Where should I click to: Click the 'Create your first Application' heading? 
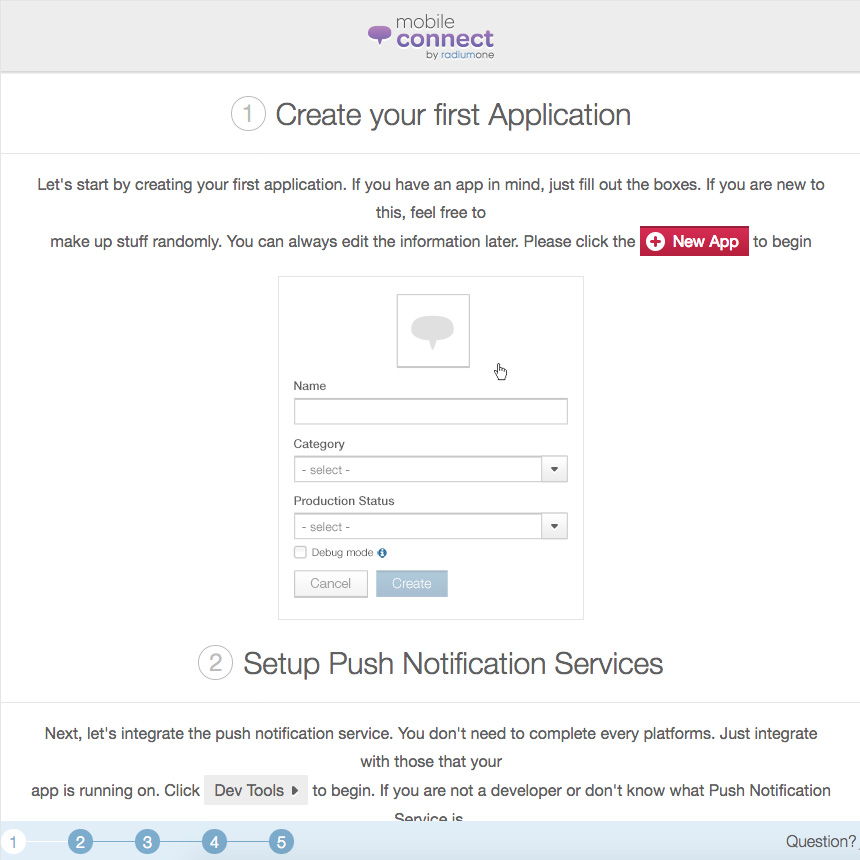point(453,115)
